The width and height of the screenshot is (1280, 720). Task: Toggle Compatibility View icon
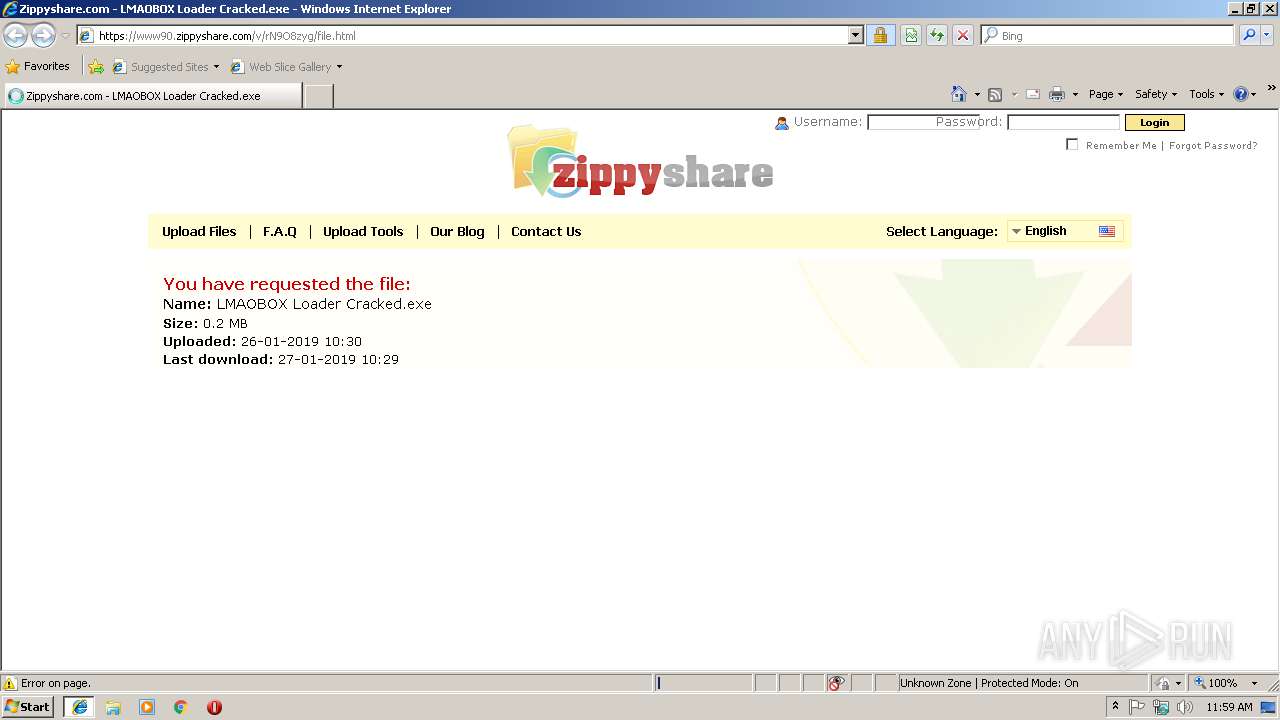click(x=911, y=35)
